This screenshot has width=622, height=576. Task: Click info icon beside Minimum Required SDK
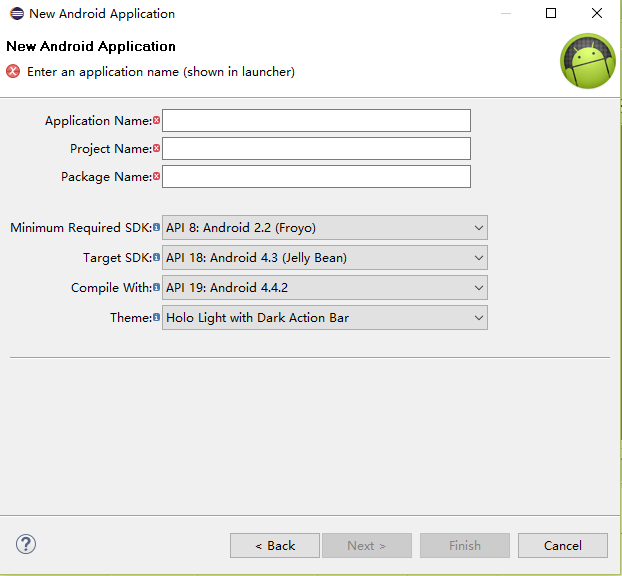coord(156,227)
